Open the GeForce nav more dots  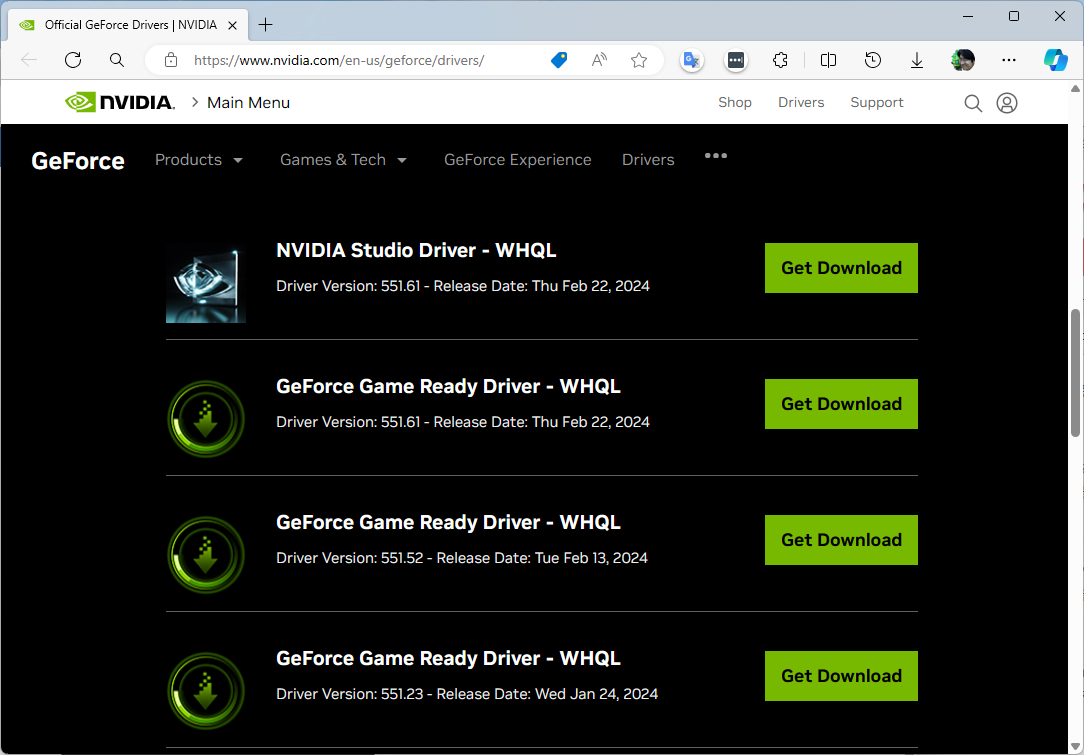(x=716, y=156)
